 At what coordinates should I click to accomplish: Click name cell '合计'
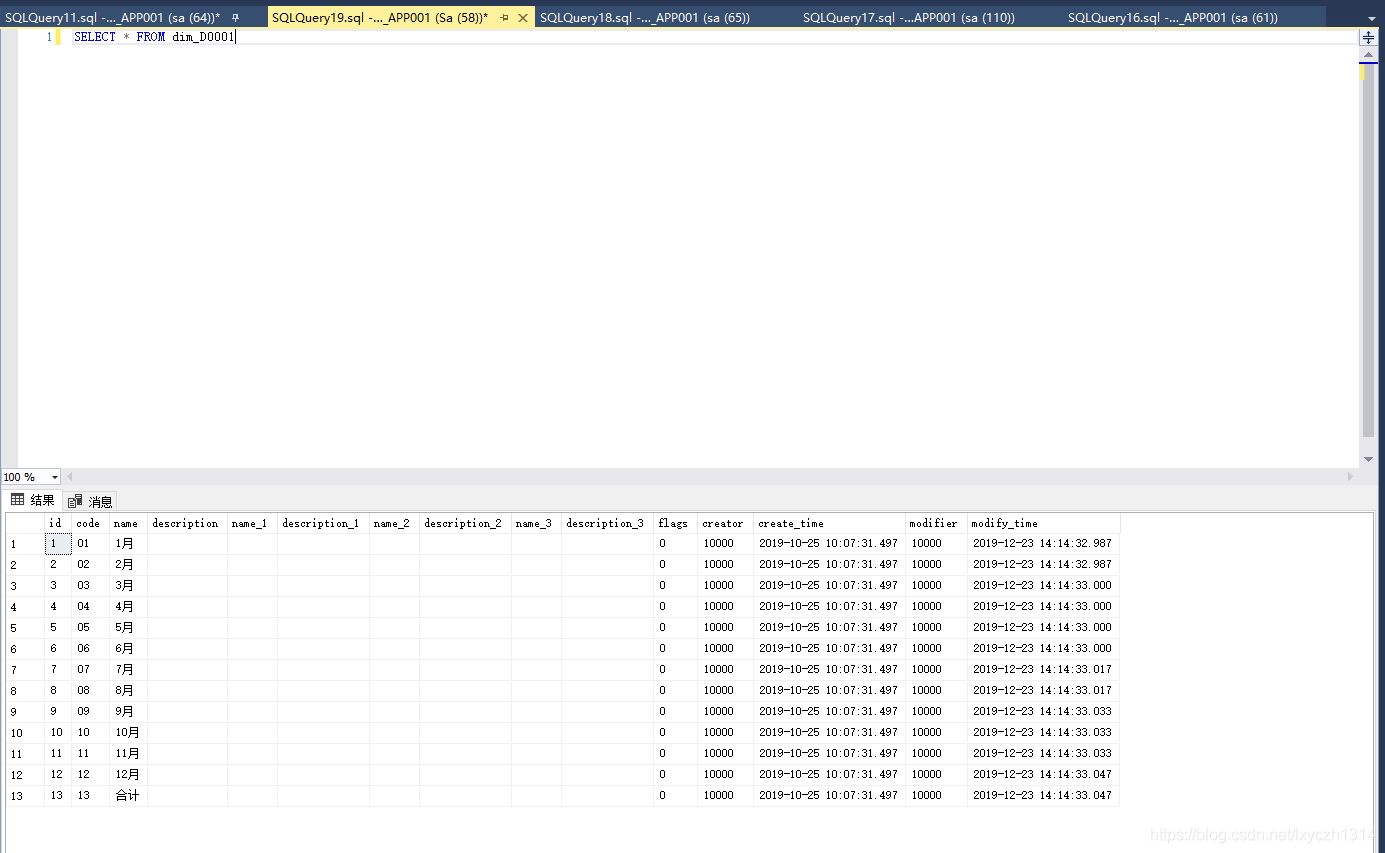coord(128,796)
